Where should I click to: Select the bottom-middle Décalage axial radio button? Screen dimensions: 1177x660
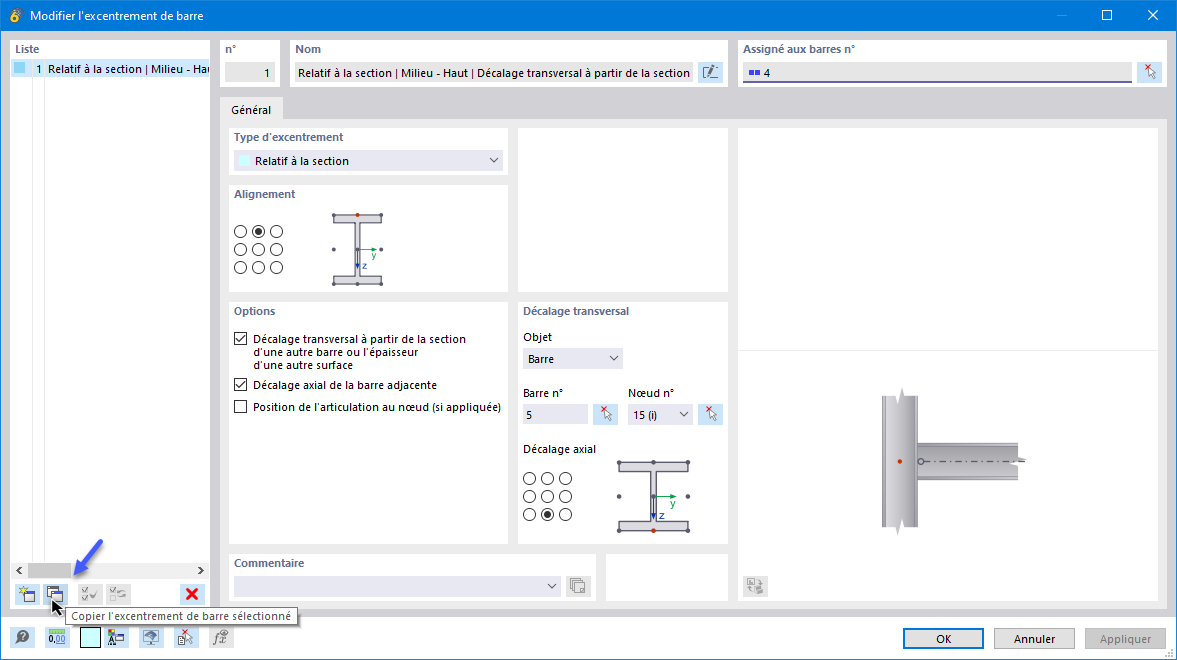(547, 514)
